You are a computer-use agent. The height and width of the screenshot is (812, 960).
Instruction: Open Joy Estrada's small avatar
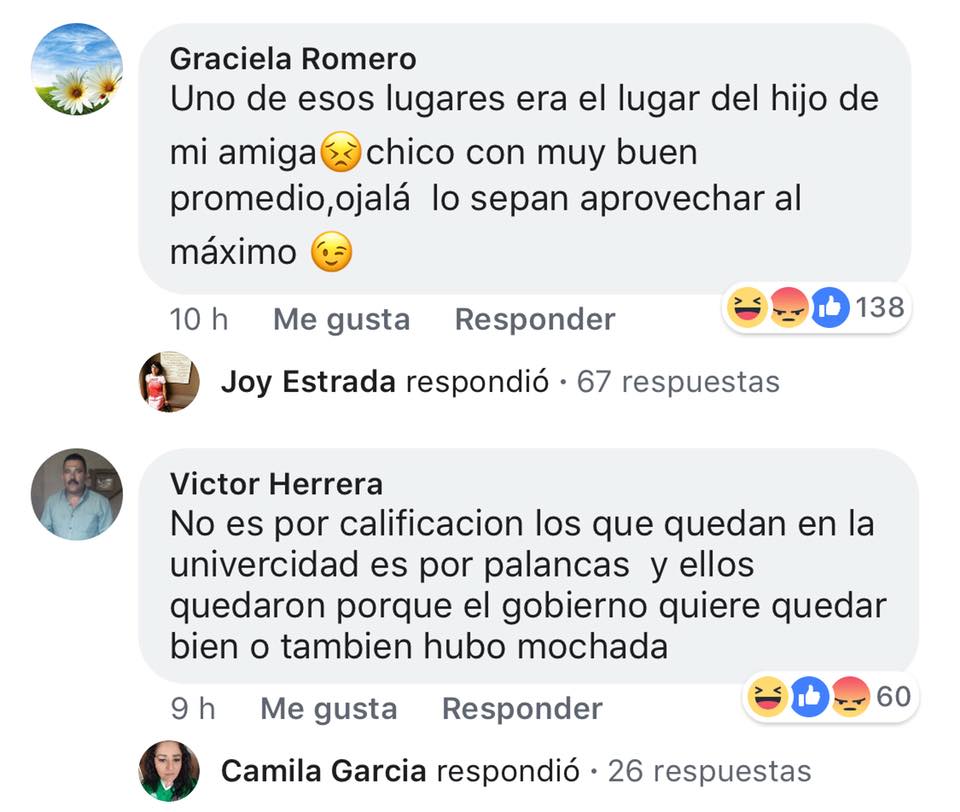tap(170, 382)
